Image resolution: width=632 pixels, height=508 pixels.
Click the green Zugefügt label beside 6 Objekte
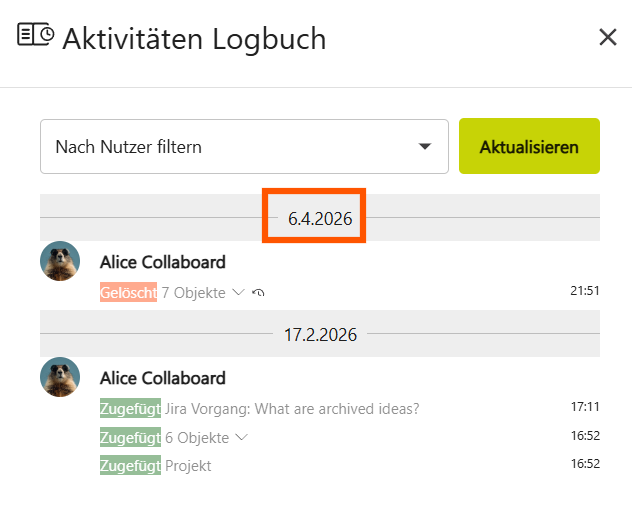point(130,437)
